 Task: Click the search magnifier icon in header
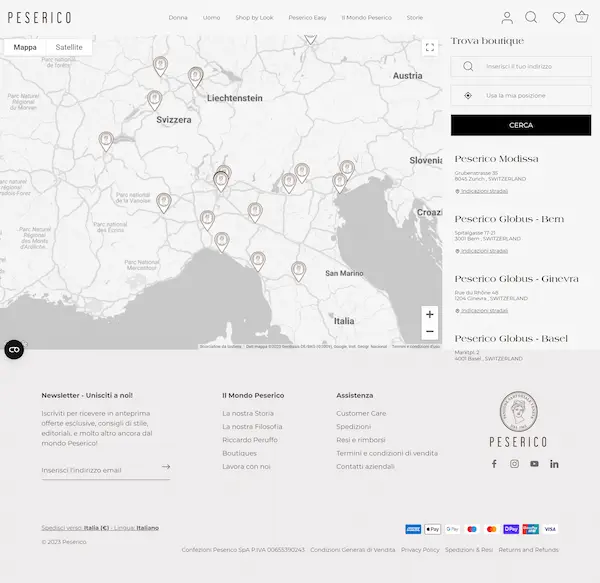click(x=531, y=17)
